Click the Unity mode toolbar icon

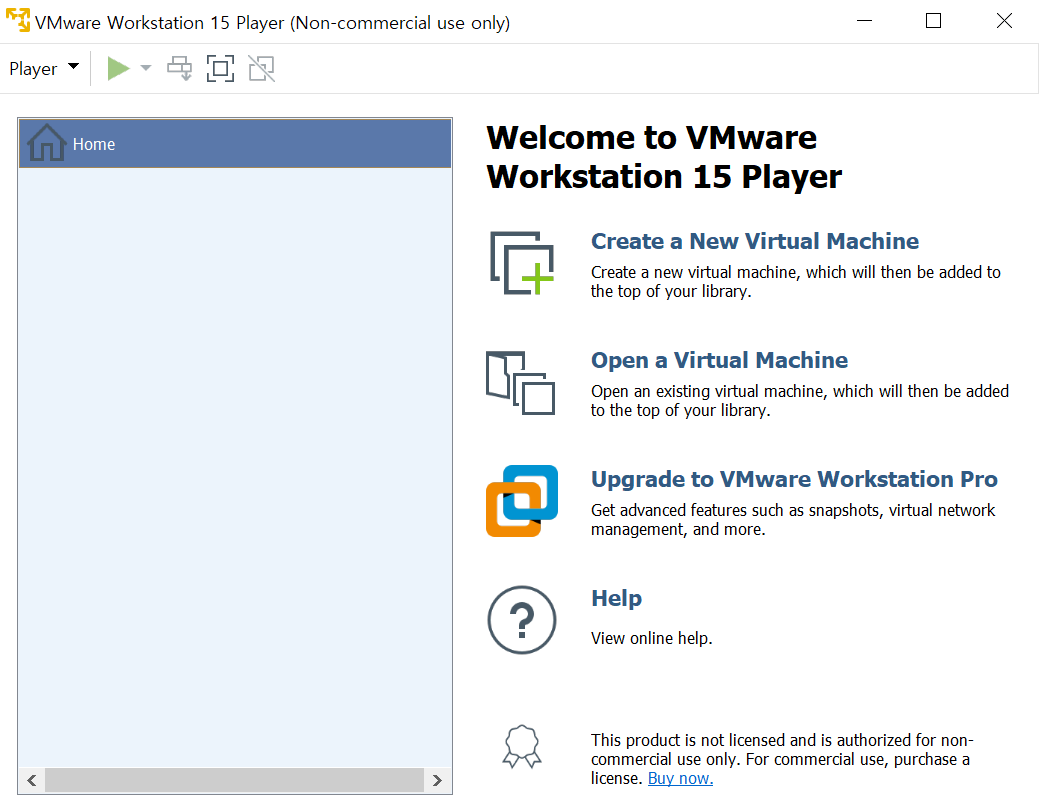[x=261, y=68]
